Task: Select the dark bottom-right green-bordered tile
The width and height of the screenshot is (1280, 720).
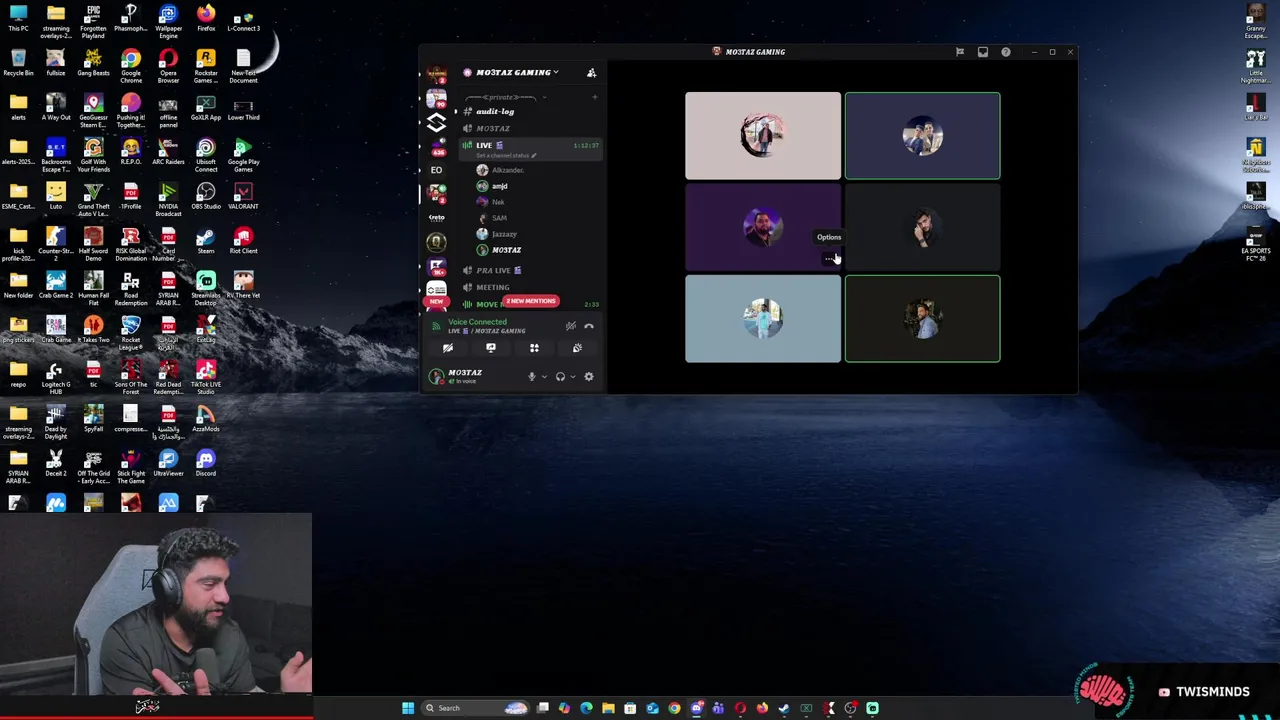Action: [922, 319]
